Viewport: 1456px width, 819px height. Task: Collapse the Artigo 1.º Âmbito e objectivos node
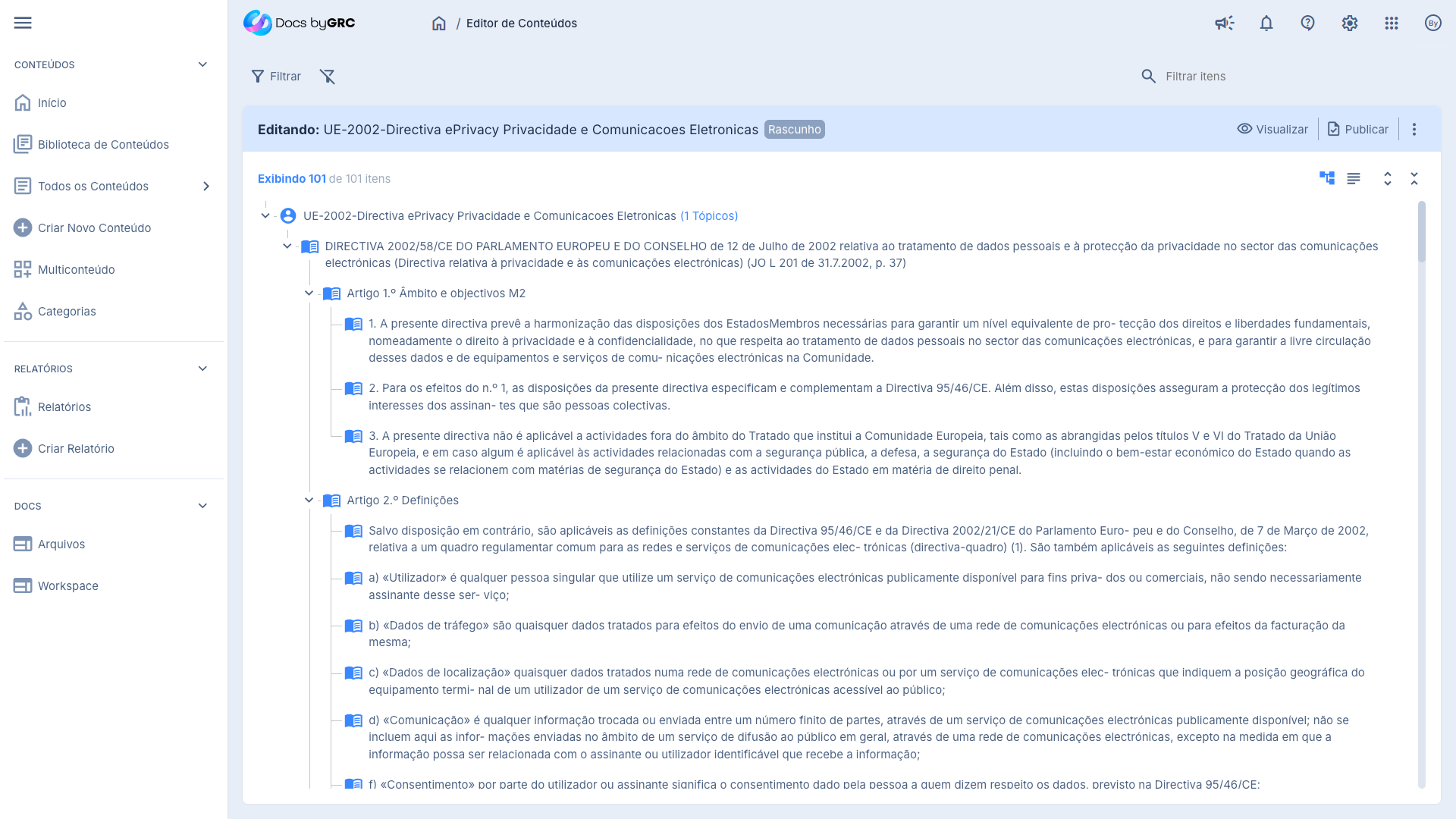[309, 293]
